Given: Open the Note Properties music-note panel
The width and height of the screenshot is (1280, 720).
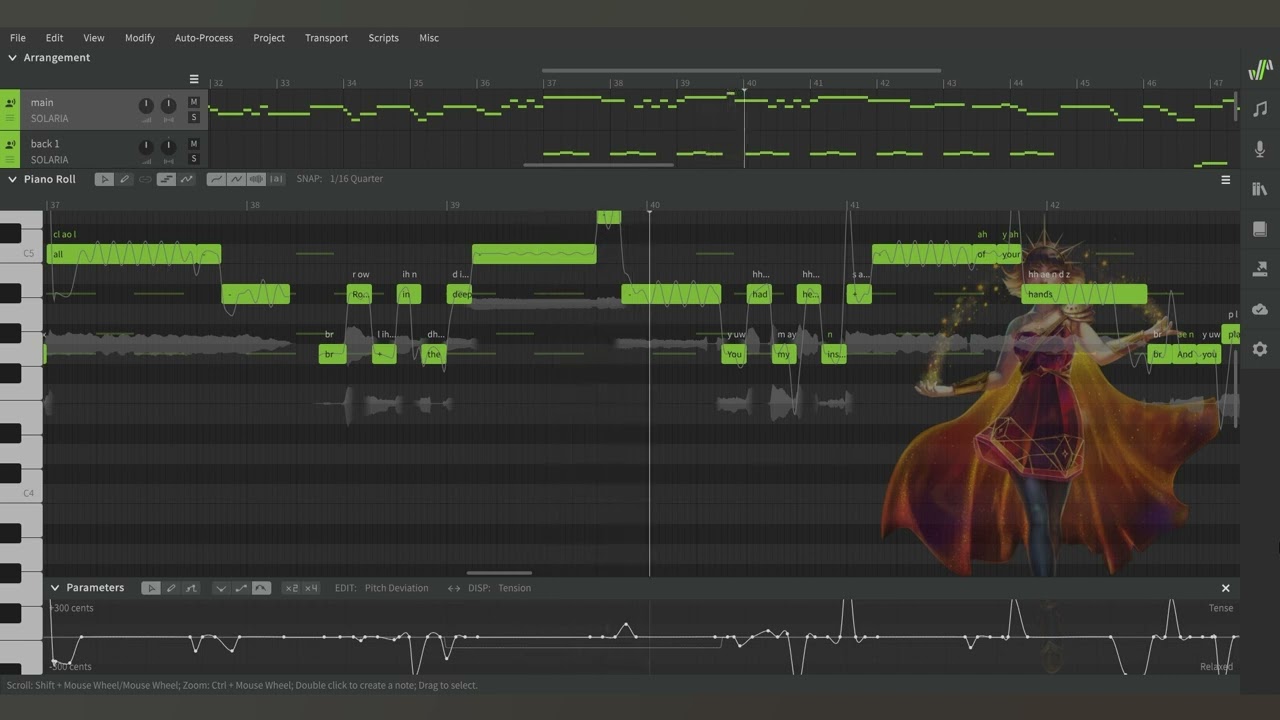Looking at the screenshot, I should click(1259, 109).
